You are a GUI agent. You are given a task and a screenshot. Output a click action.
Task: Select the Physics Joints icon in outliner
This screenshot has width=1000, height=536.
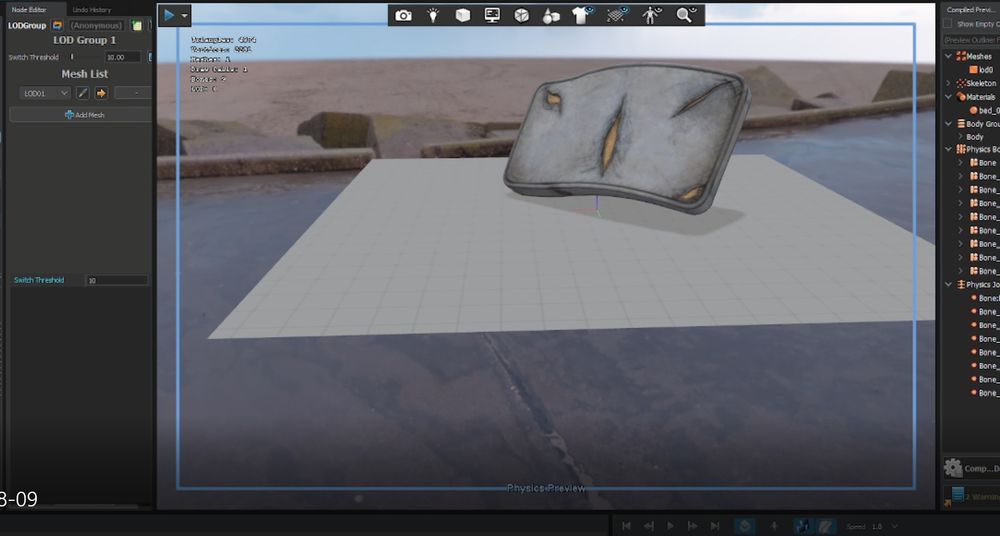click(x=961, y=285)
